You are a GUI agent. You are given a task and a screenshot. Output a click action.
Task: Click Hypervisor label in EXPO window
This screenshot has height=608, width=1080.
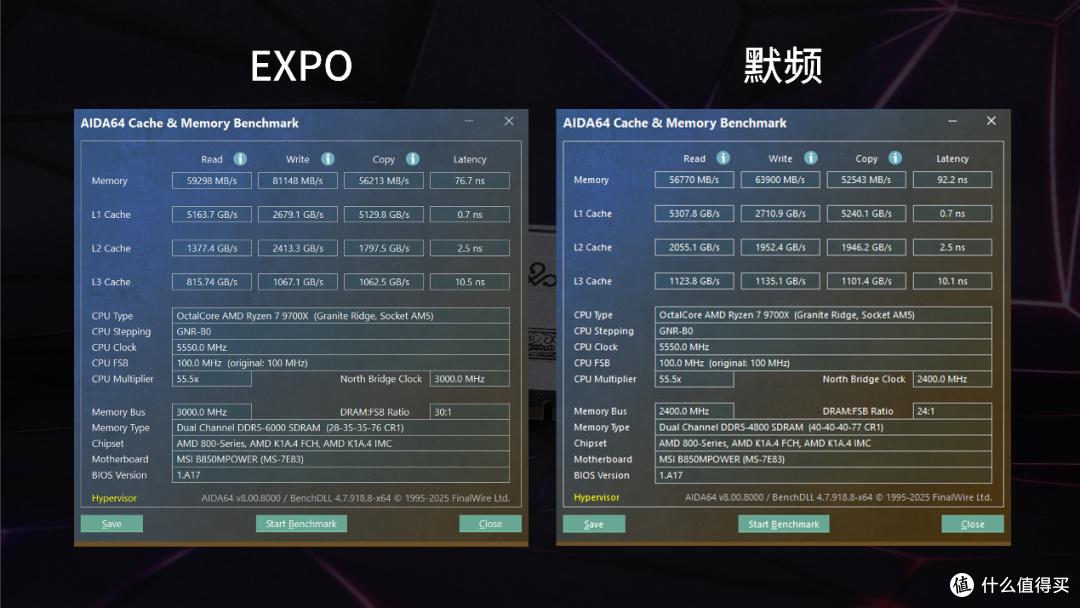(114, 498)
